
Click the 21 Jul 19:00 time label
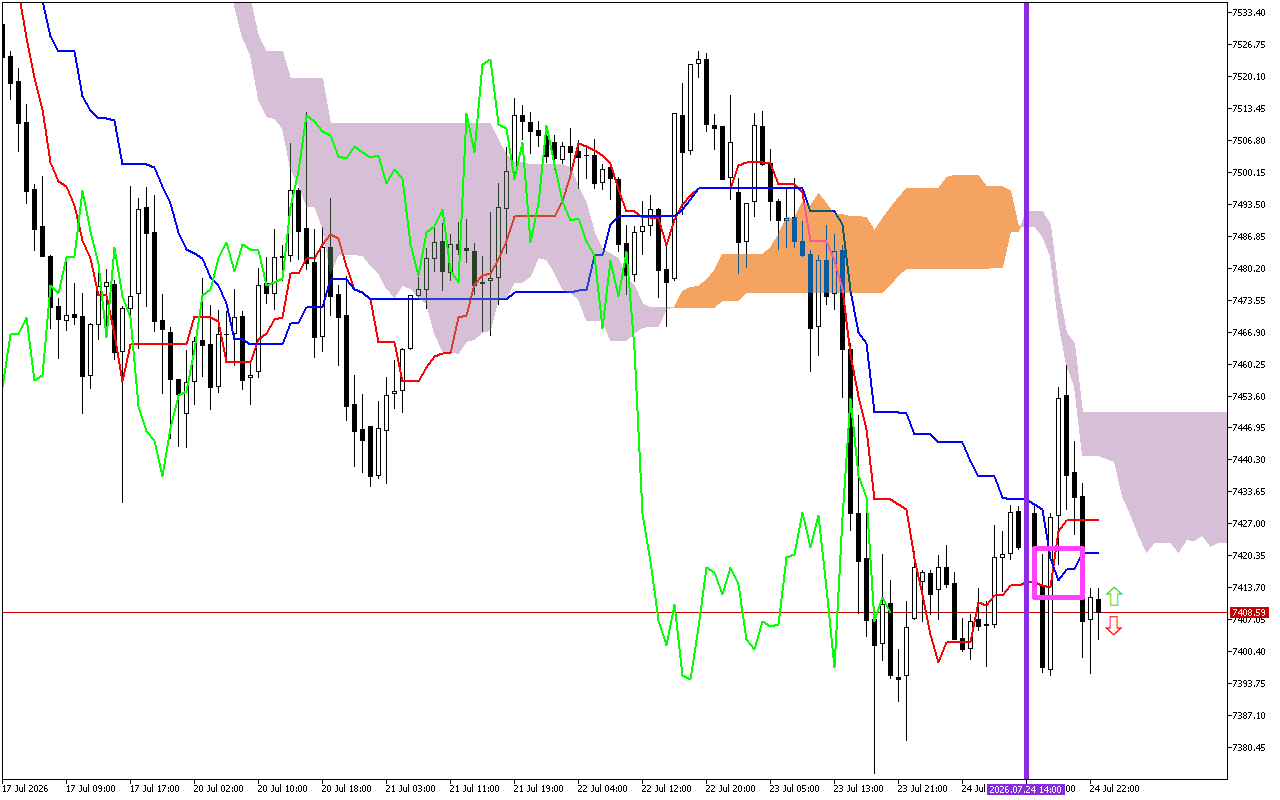pos(540,789)
